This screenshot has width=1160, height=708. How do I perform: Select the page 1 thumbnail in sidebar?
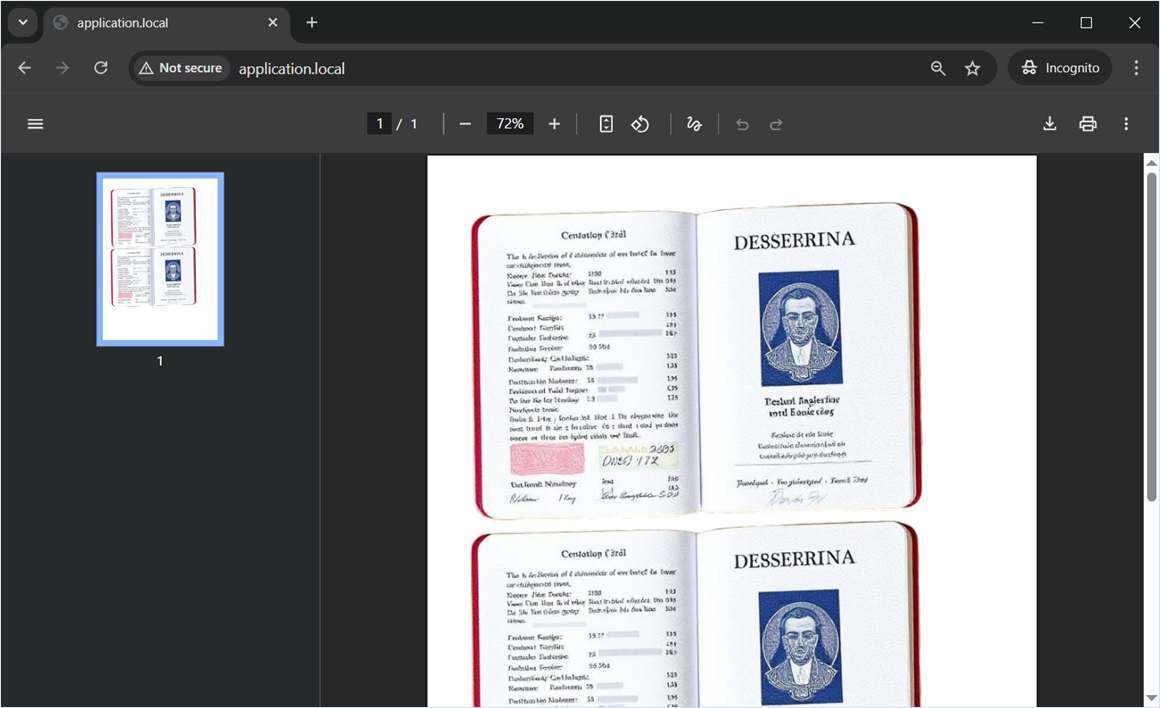click(x=160, y=259)
